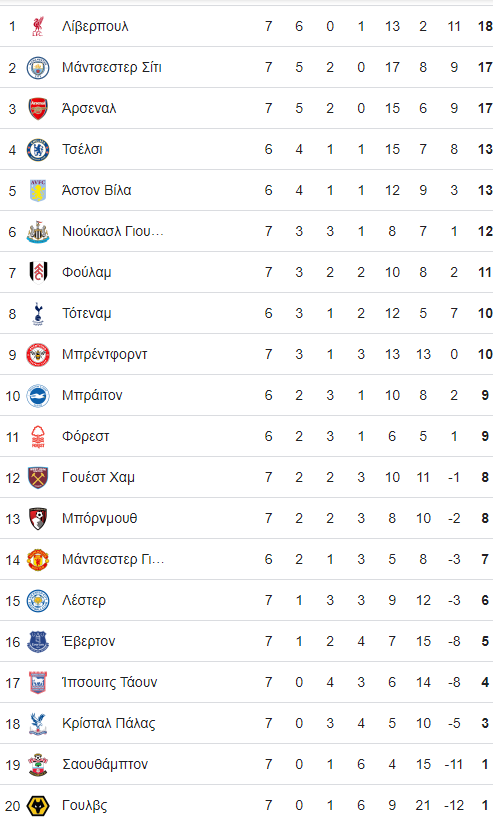
Task: Click the Chelsea club badge
Action: [38, 150]
